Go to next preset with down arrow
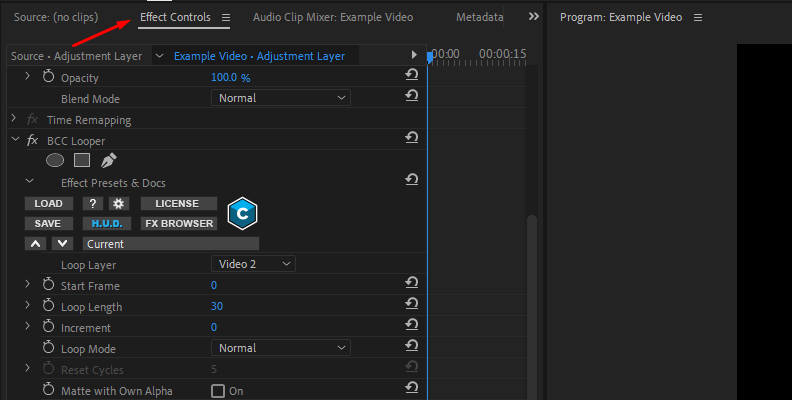This screenshot has height=400, width=792. [x=62, y=244]
